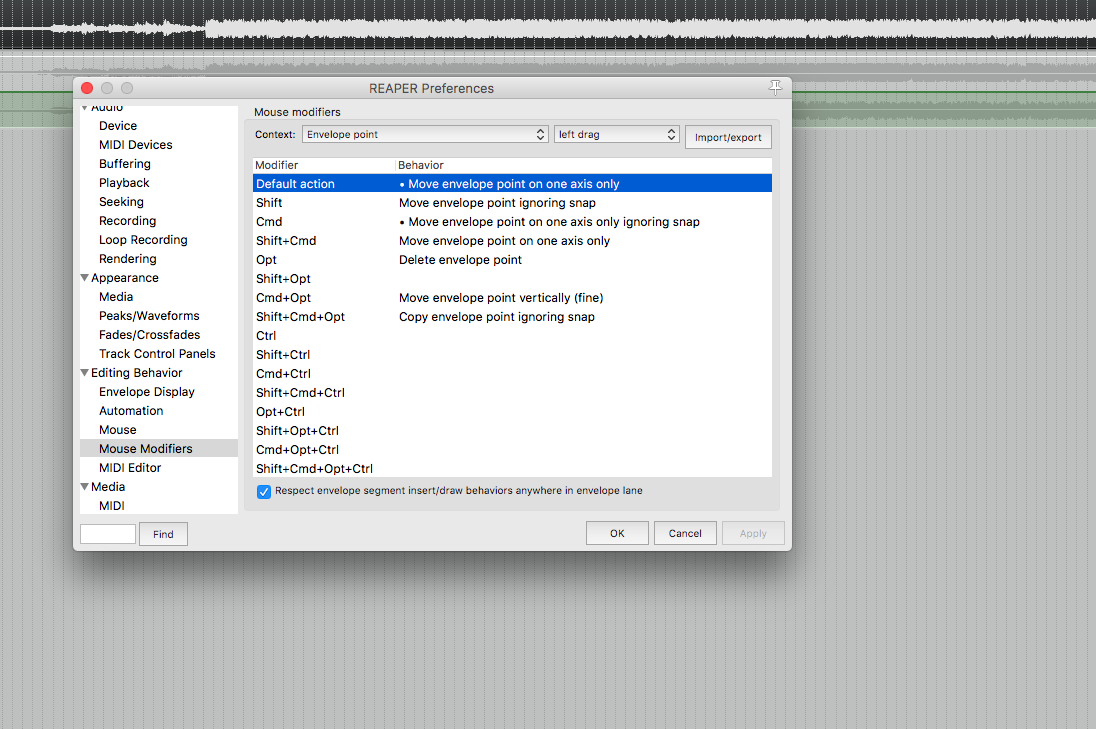
Task: Select the Shift+Opt modifier row
Action: (x=512, y=278)
